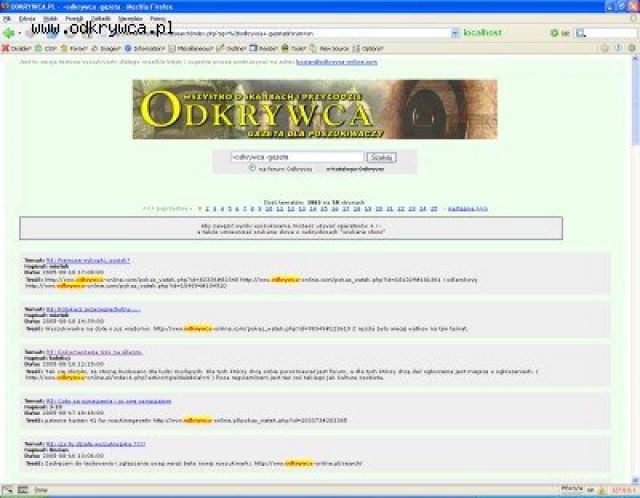Click the search field containing 'odkrywca -gazeta'
640x498 pixels.
tap(297, 157)
